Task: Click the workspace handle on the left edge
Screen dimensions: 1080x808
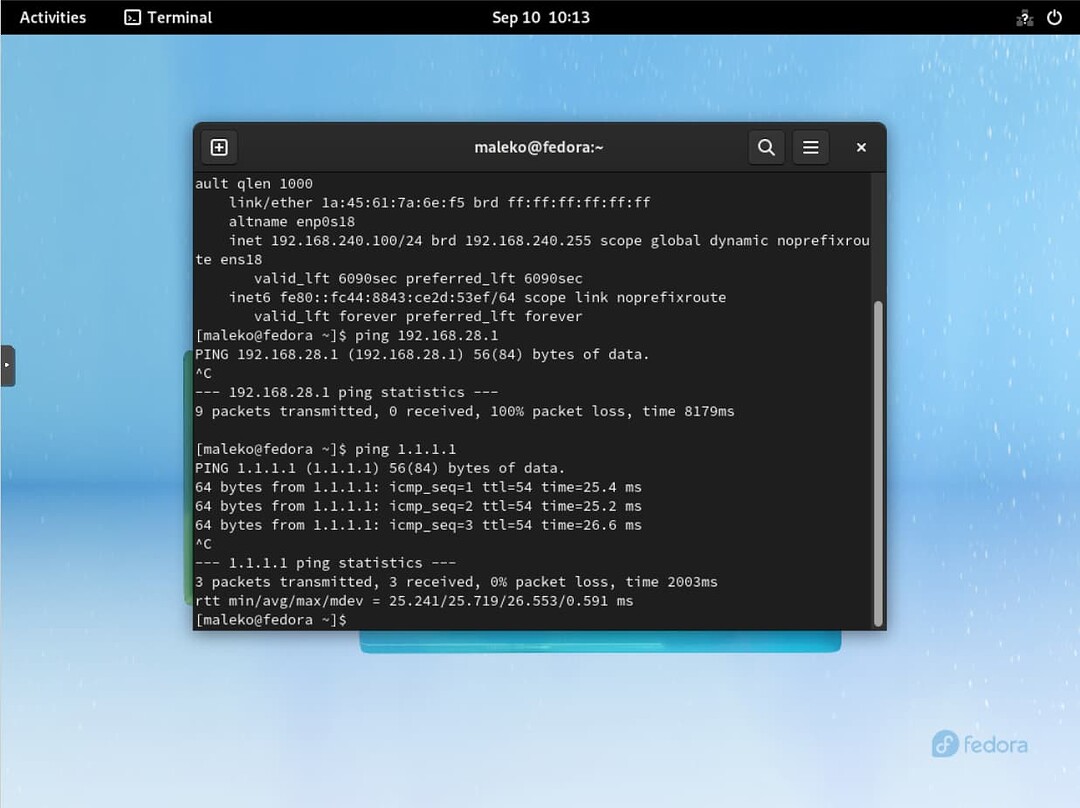Action: (7, 365)
